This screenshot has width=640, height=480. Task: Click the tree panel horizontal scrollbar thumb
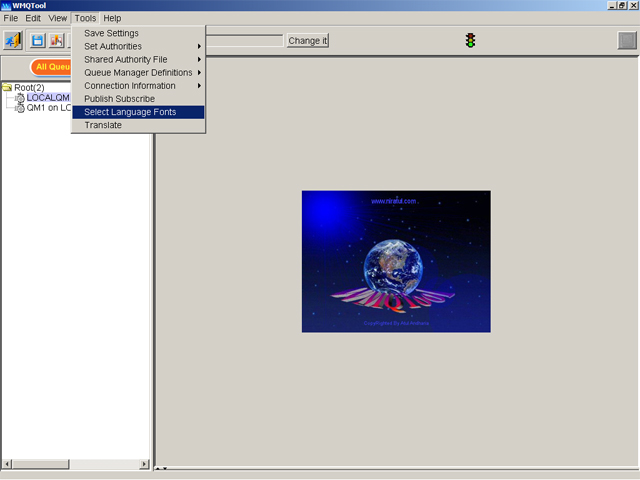(x=40, y=464)
